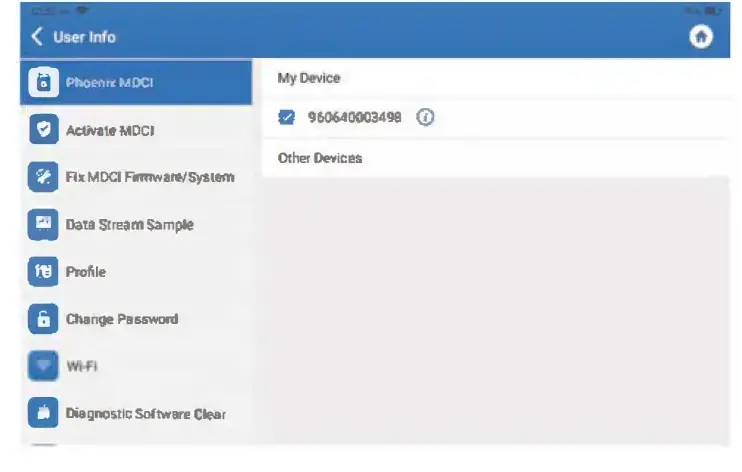Viewport: 742px width, 472px height.
Task: Open the Data Stream Sample entry
Action: coord(136,224)
